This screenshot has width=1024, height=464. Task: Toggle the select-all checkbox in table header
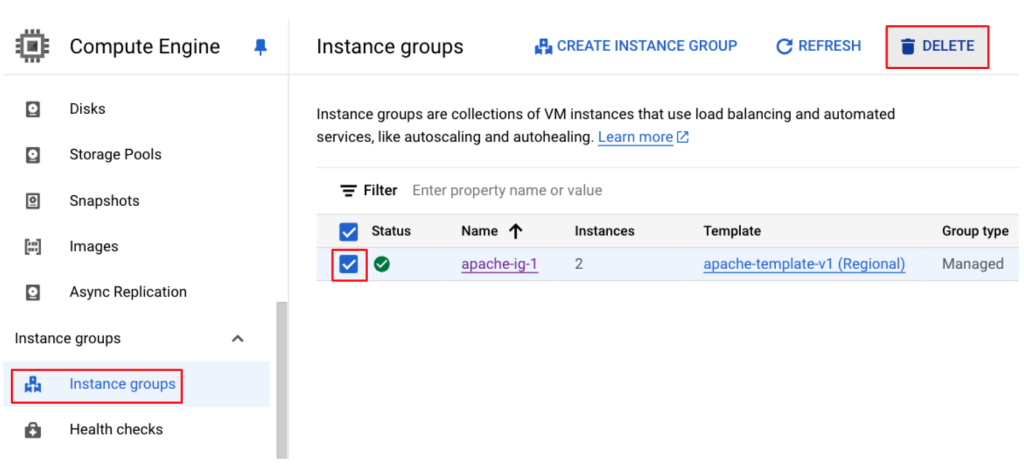349,231
